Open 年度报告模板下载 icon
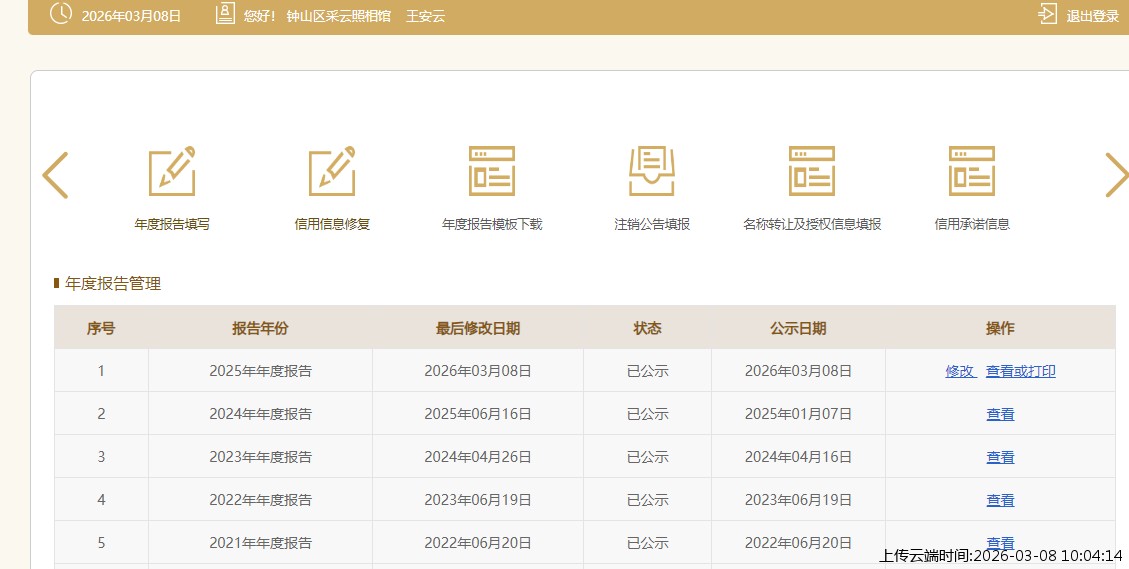Image resolution: width=1129 pixels, height=569 pixels. pyautogui.click(x=492, y=171)
